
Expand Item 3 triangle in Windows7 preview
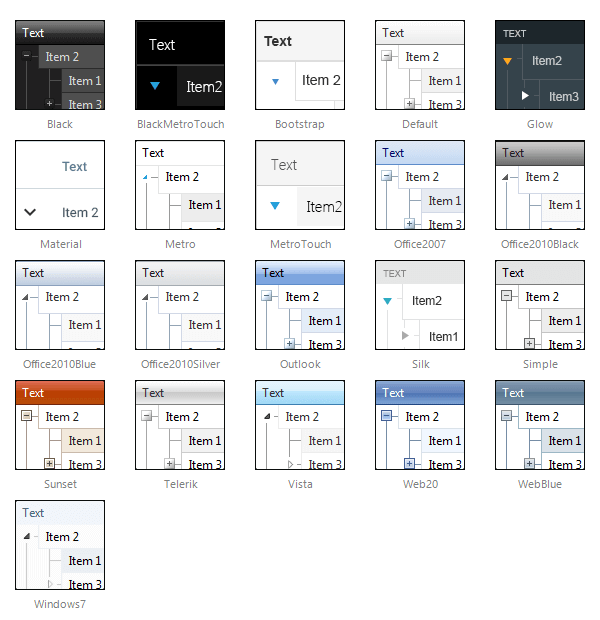(50, 584)
